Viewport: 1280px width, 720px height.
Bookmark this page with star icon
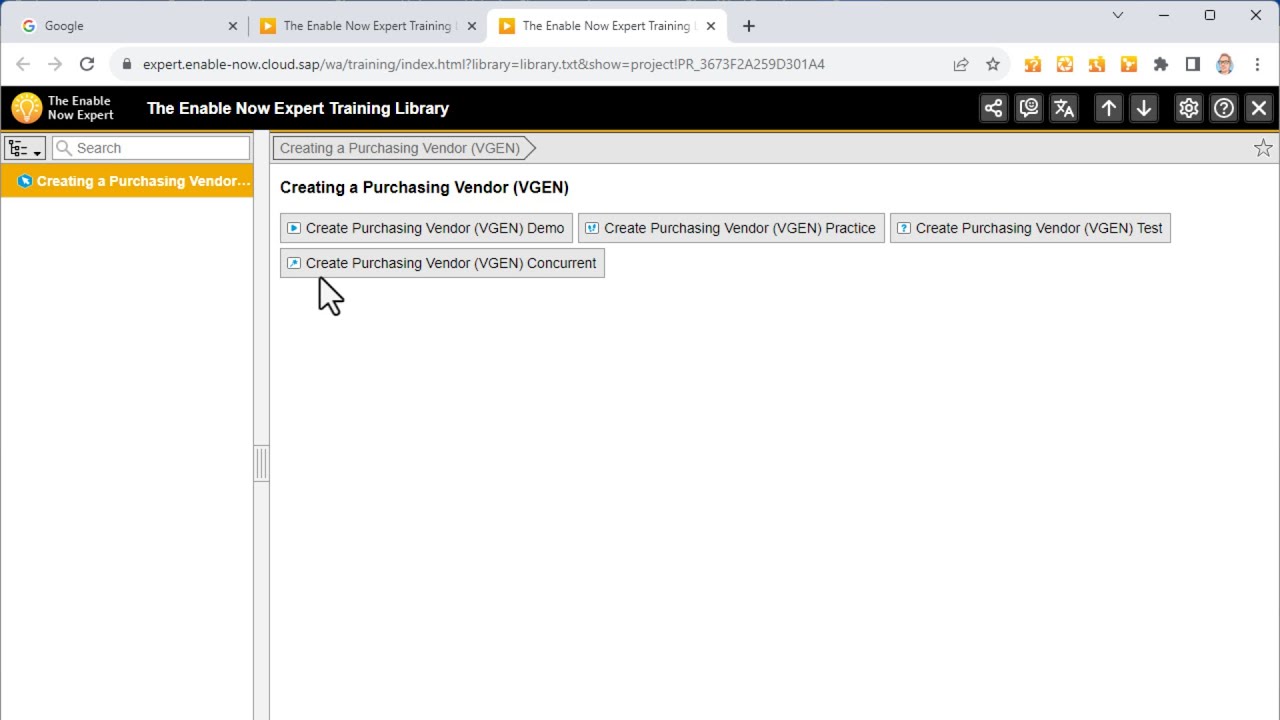[993, 64]
